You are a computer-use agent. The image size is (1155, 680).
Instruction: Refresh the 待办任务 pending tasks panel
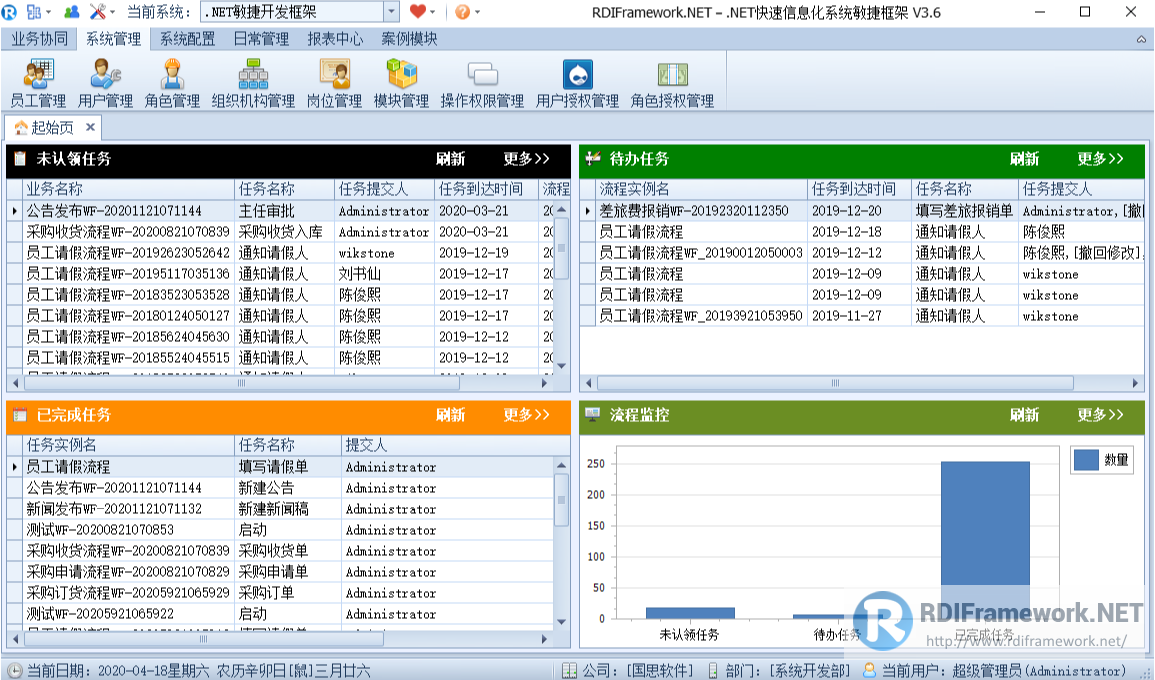(x=1026, y=160)
